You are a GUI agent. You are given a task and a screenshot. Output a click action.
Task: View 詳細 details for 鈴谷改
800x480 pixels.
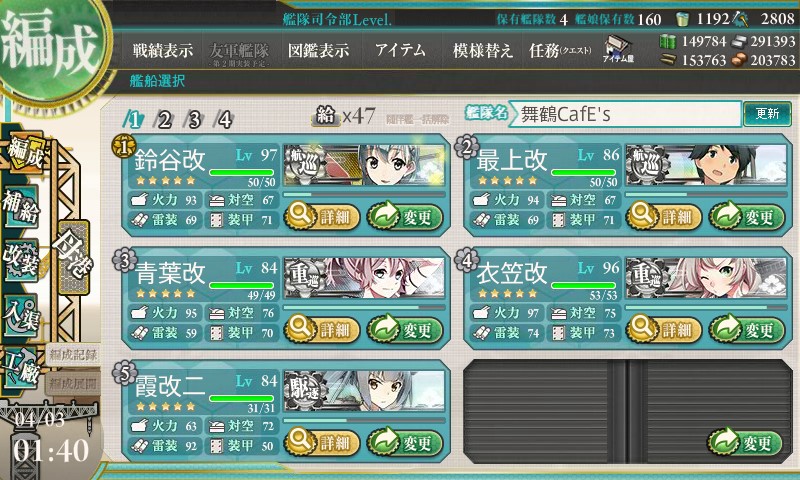tap(321, 216)
